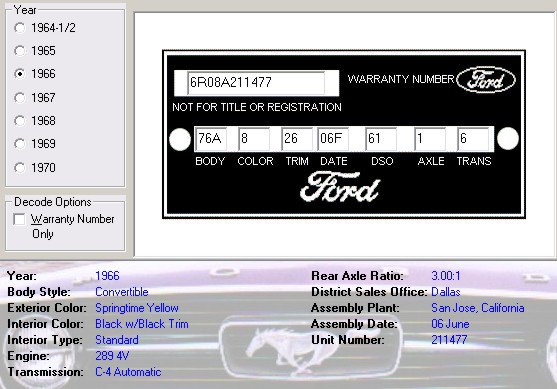Viewport: 557px width, 389px height.
Task: Click the Ford oval logo beside Warranty Number
Action: point(486,80)
